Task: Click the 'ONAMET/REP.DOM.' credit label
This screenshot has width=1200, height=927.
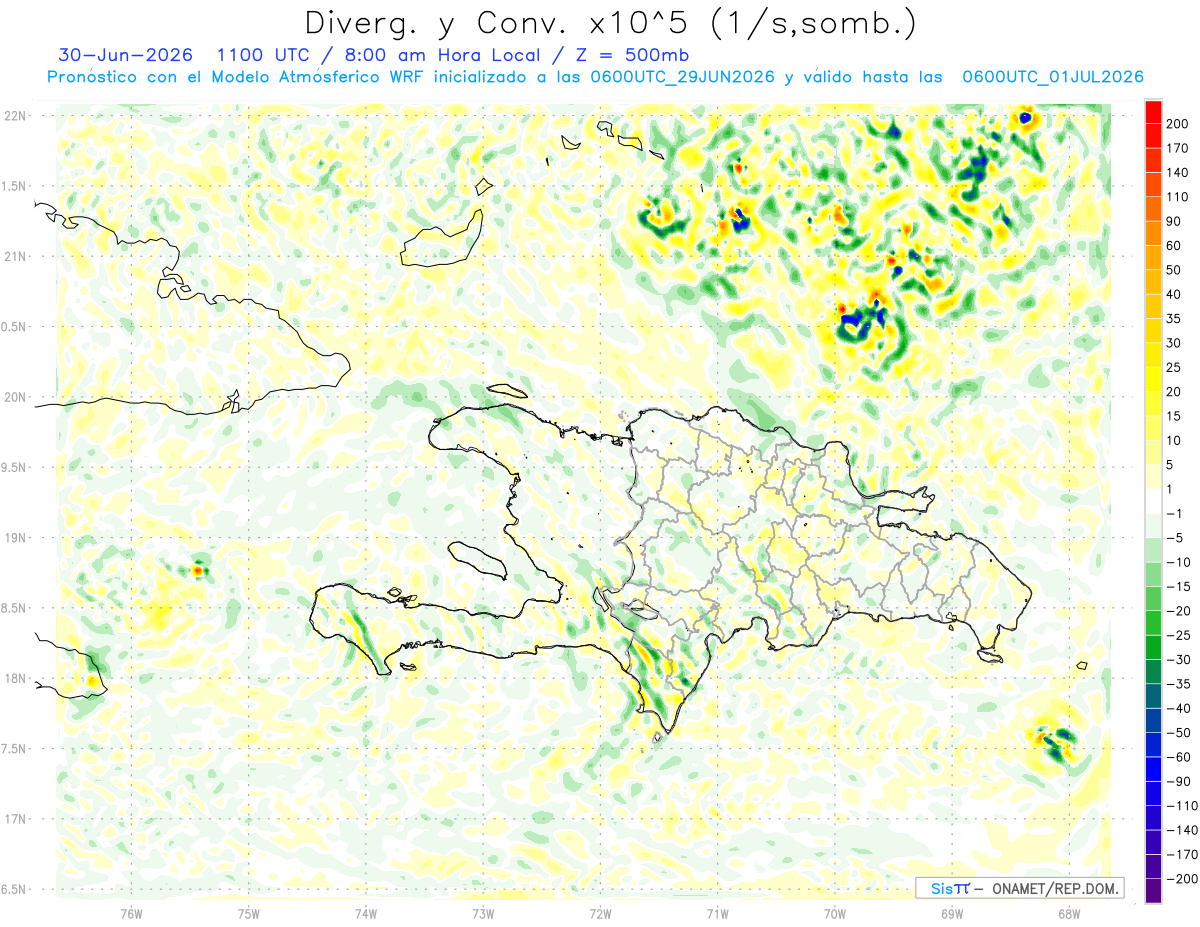Action: [1053, 887]
